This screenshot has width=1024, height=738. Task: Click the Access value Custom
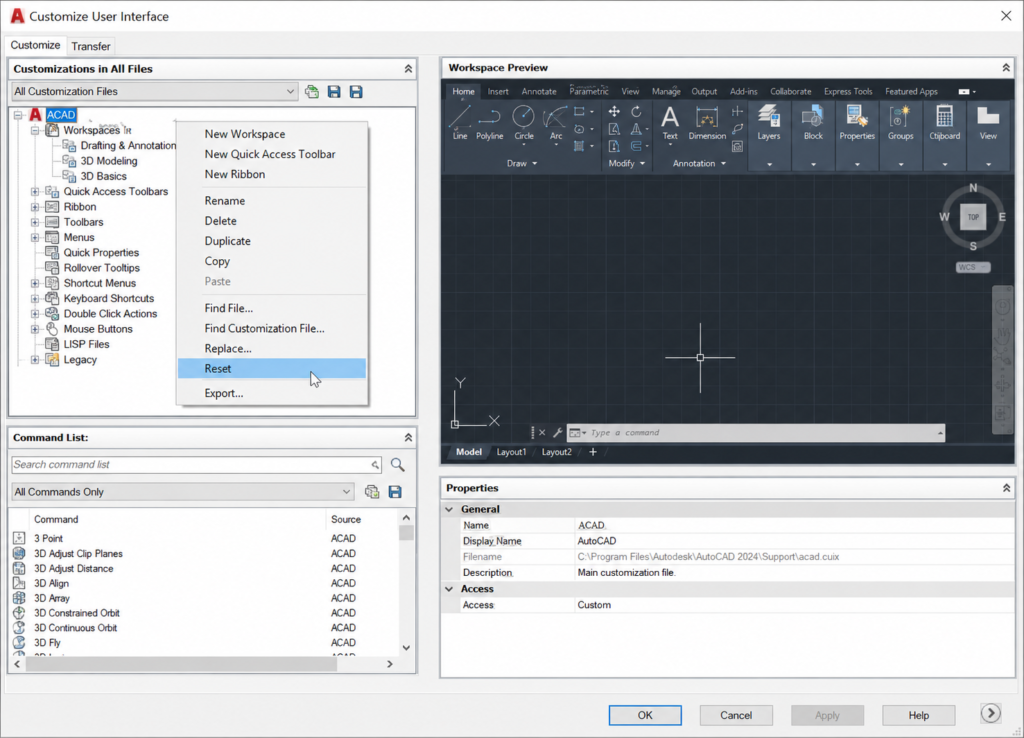click(594, 605)
